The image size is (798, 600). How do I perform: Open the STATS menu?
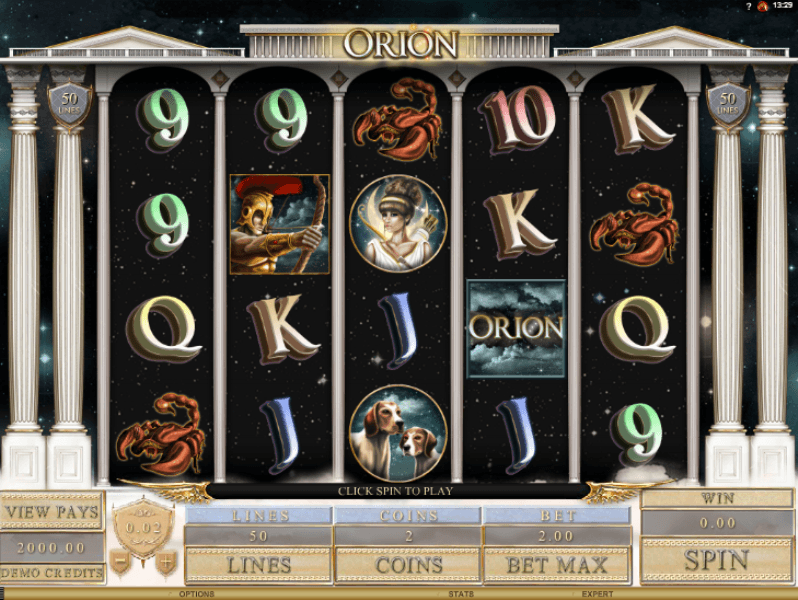tap(461, 594)
